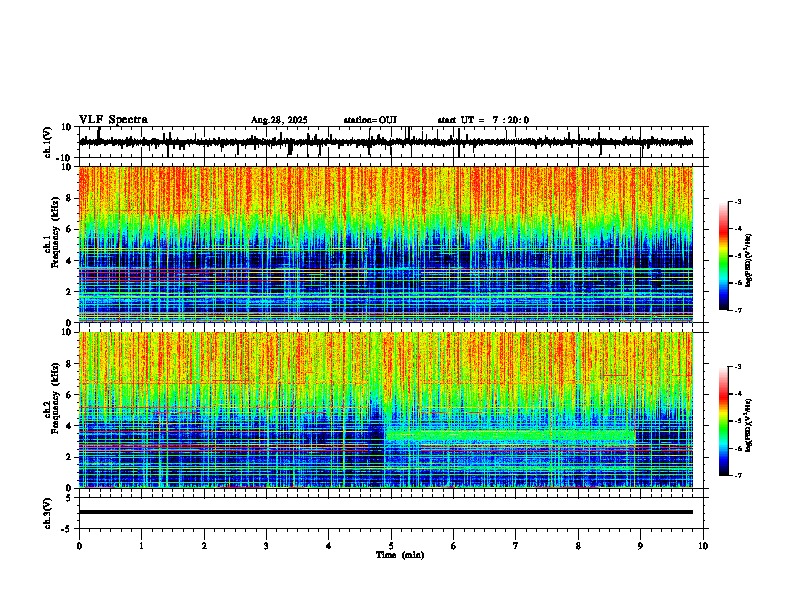Click the "7" tick on the Time axis
This screenshot has height=612, width=792.
pyautogui.click(x=516, y=546)
